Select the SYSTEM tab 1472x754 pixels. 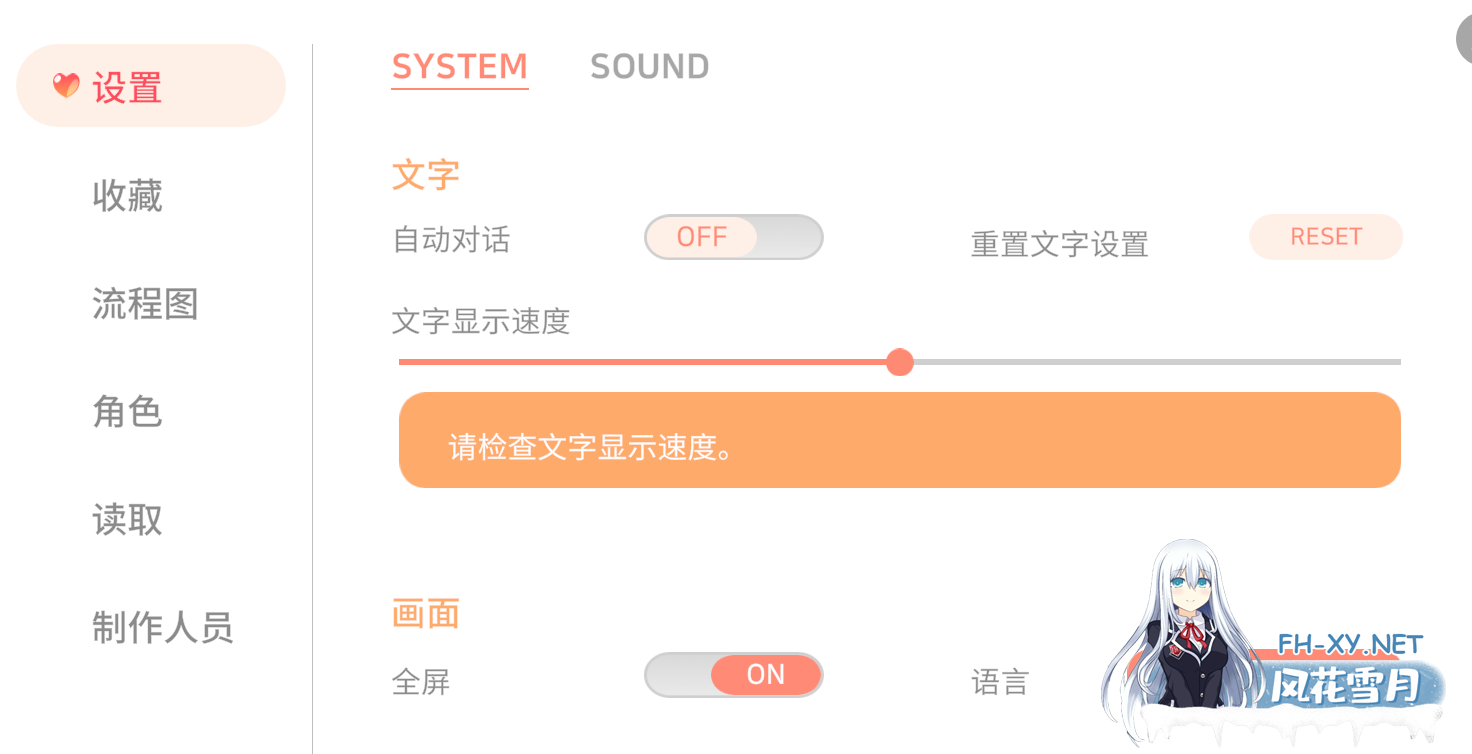click(x=459, y=66)
